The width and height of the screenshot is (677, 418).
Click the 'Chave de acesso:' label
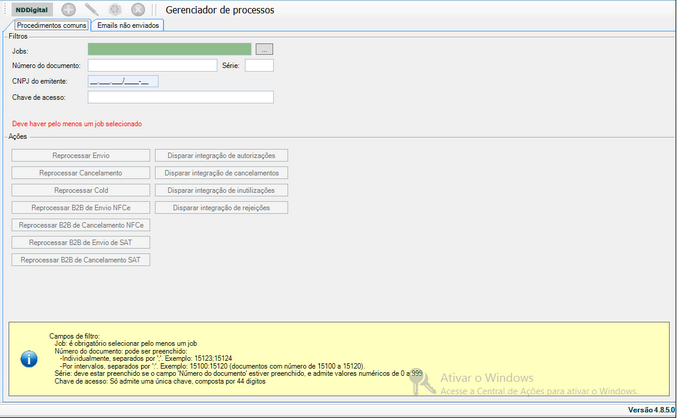click(x=38, y=98)
